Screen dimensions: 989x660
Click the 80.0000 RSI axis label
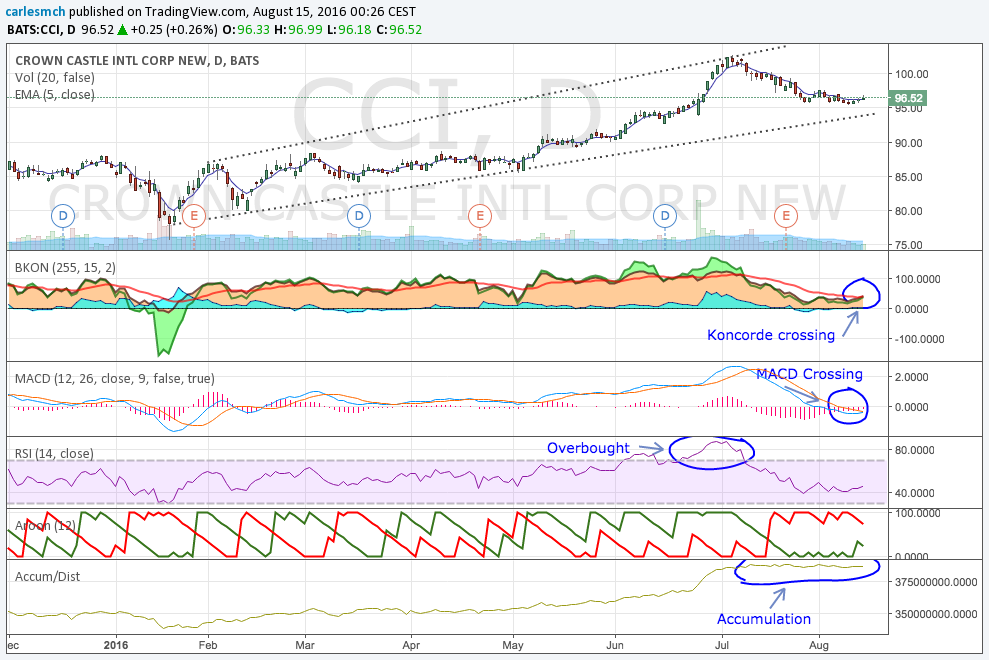pos(915,450)
